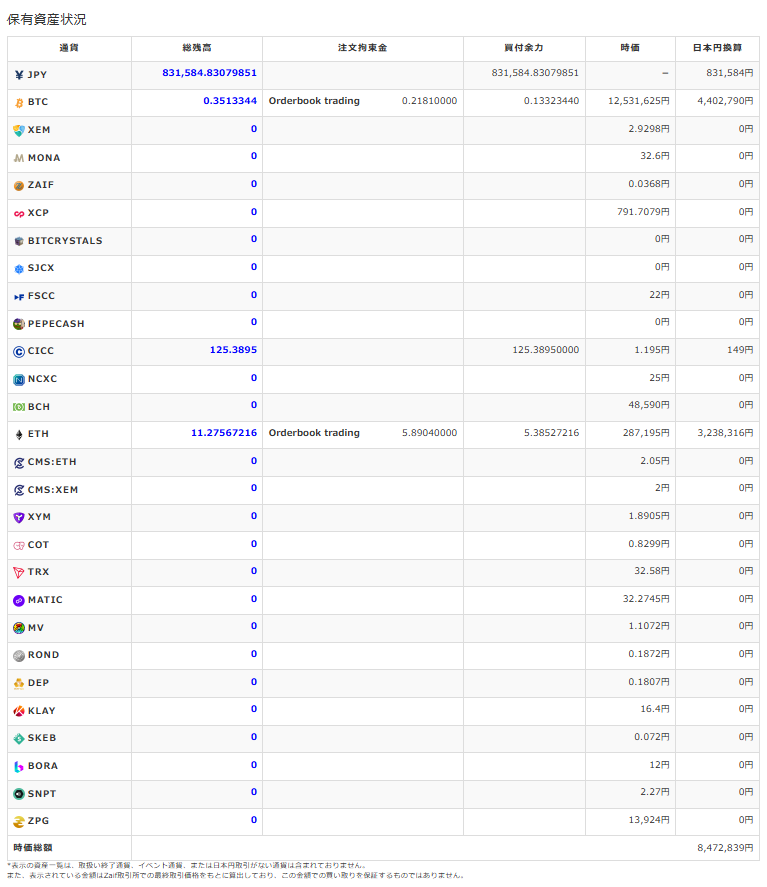Click CICC yen value 149円
The height and width of the screenshot is (887, 767).
pos(740,350)
